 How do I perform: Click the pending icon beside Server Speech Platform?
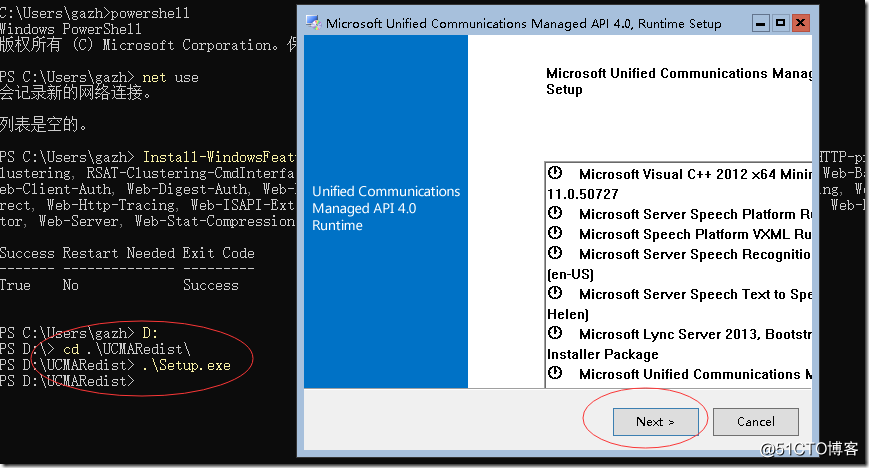point(555,213)
